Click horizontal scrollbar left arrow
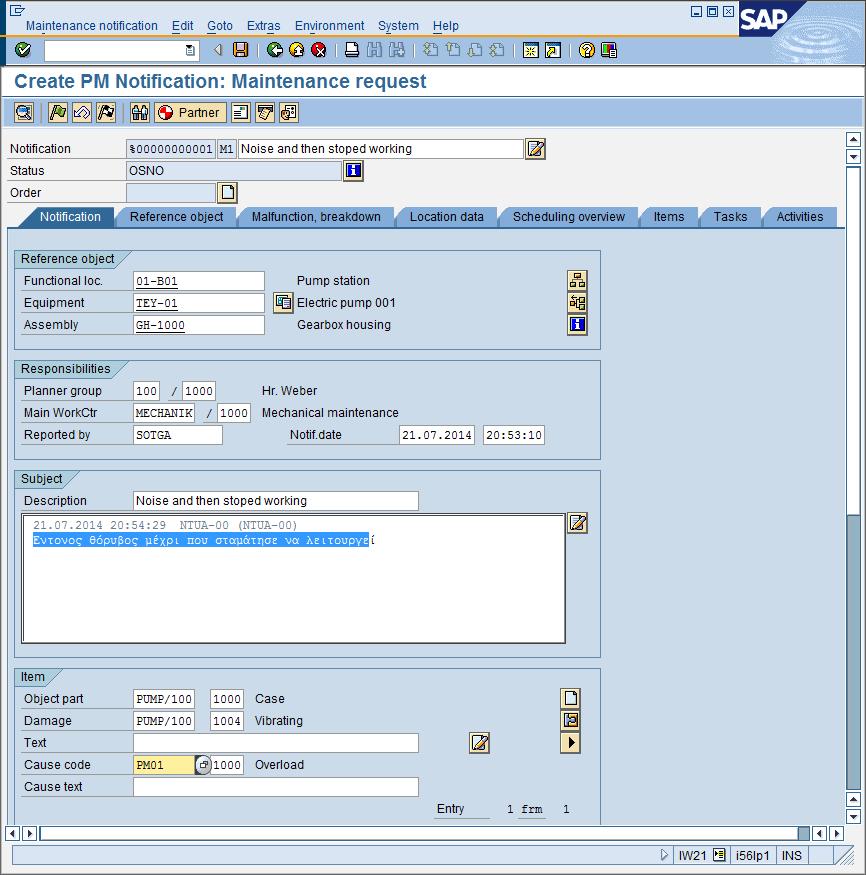The width and height of the screenshot is (866, 875). (x=12, y=834)
